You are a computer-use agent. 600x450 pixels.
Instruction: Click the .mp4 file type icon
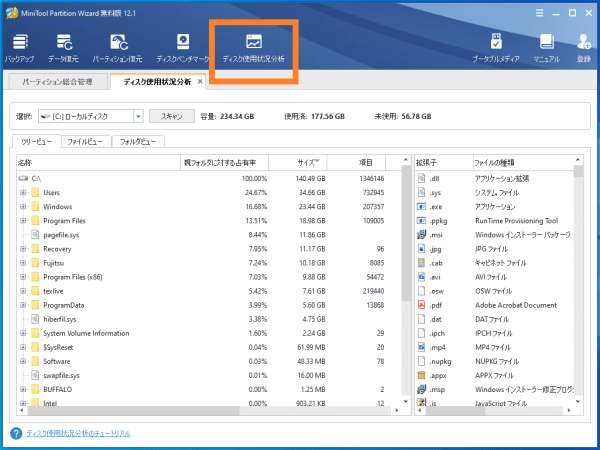point(421,347)
